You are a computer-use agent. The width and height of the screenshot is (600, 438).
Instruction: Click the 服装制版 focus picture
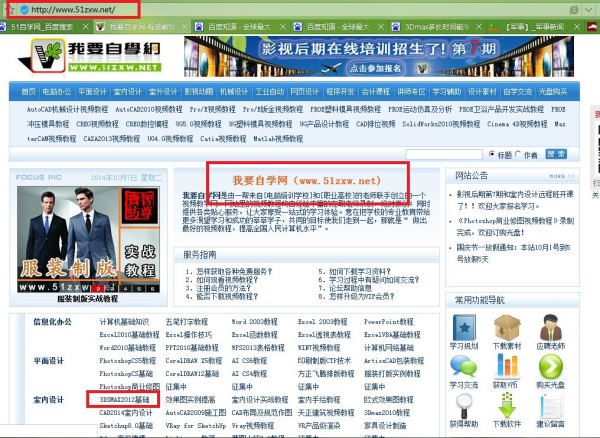point(88,239)
